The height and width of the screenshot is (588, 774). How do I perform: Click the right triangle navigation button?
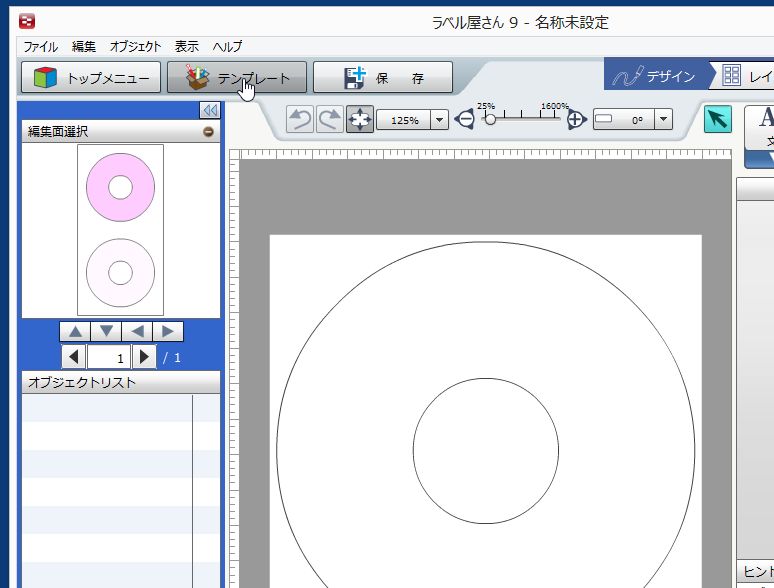click(x=168, y=331)
